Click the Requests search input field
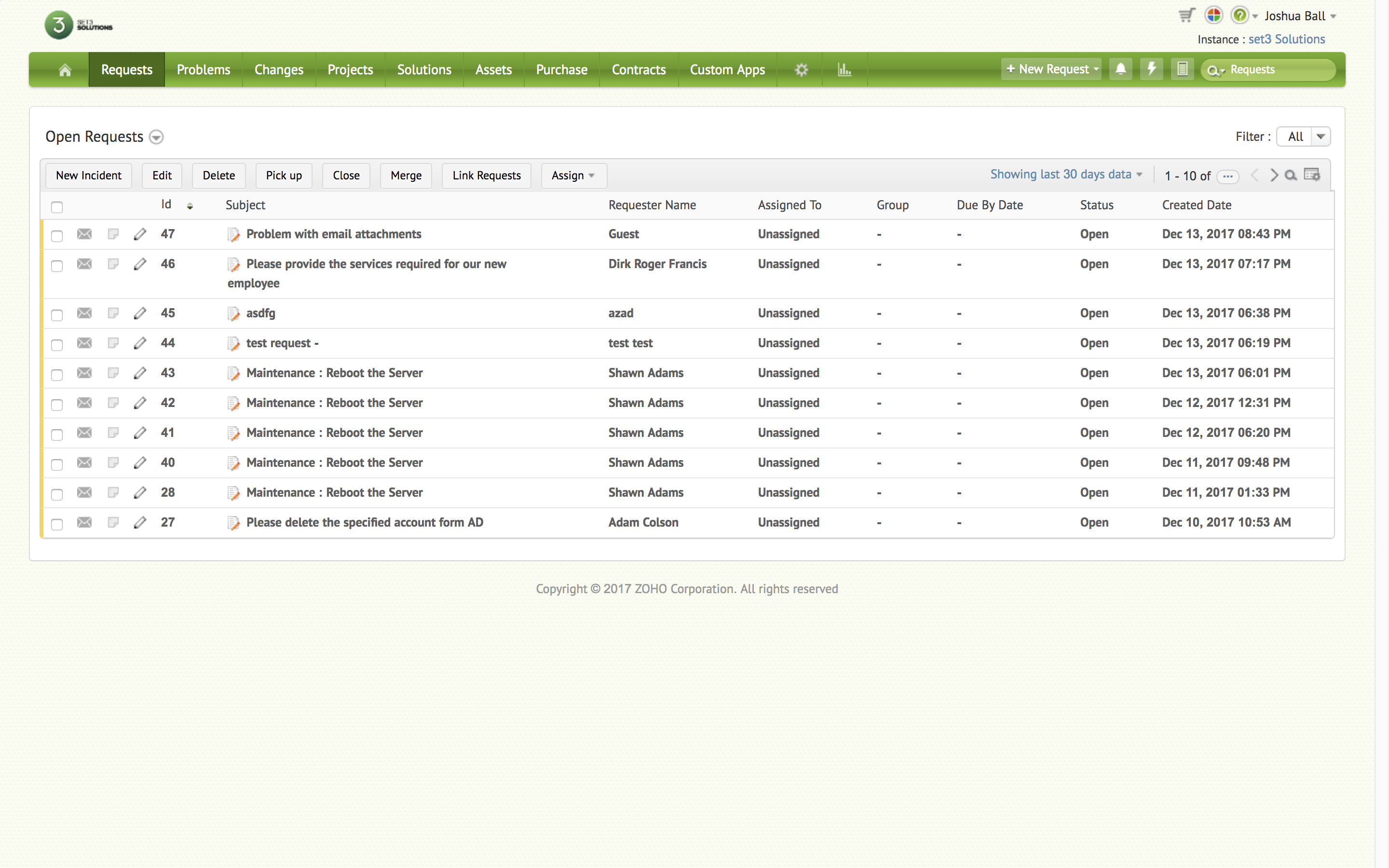 (1277, 70)
